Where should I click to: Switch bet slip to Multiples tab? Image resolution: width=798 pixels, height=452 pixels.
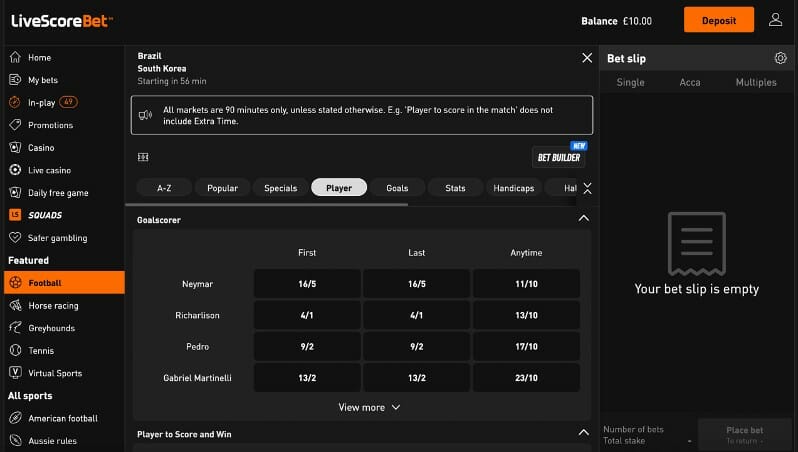point(756,82)
